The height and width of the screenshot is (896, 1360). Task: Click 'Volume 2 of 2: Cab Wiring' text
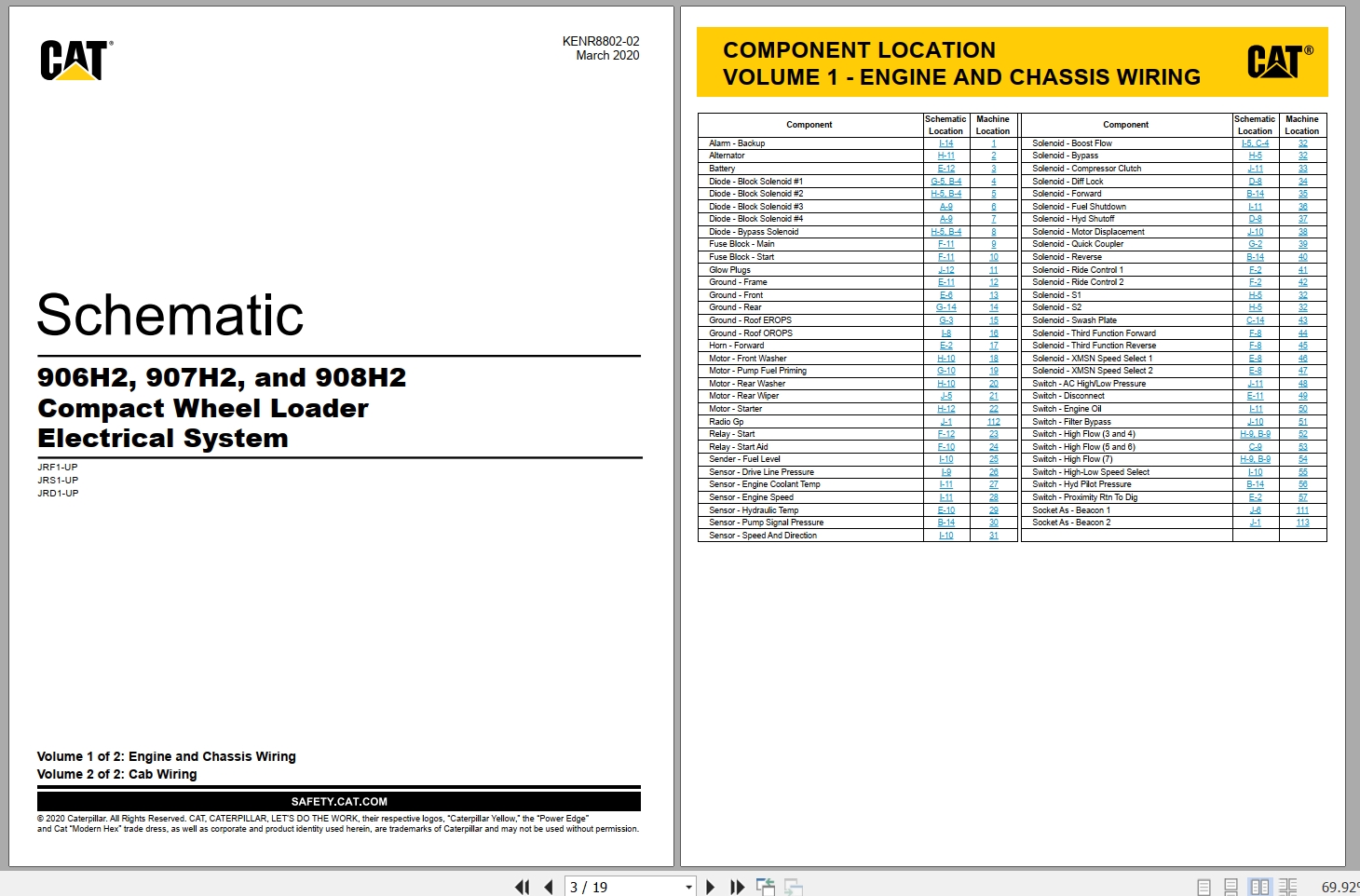(116, 774)
